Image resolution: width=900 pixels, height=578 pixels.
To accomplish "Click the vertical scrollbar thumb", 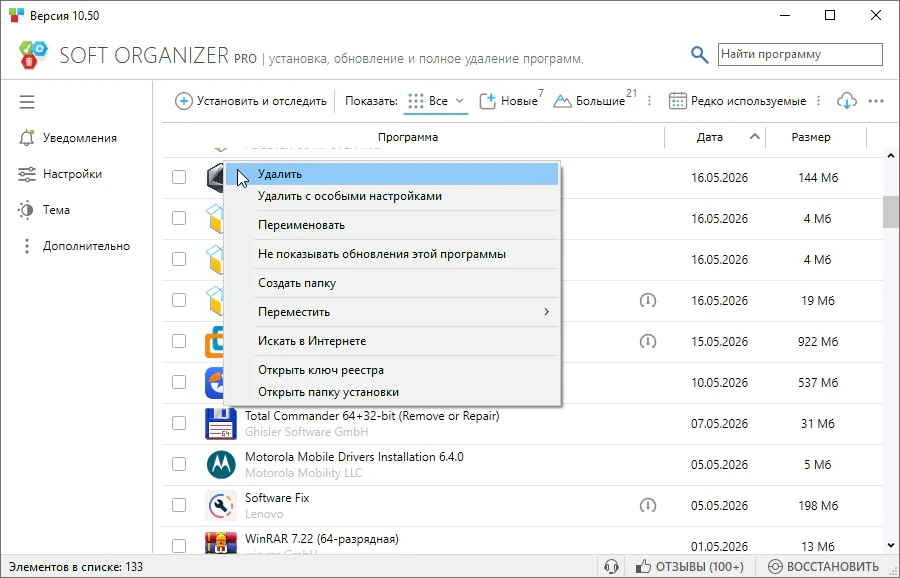I will click(891, 212).
